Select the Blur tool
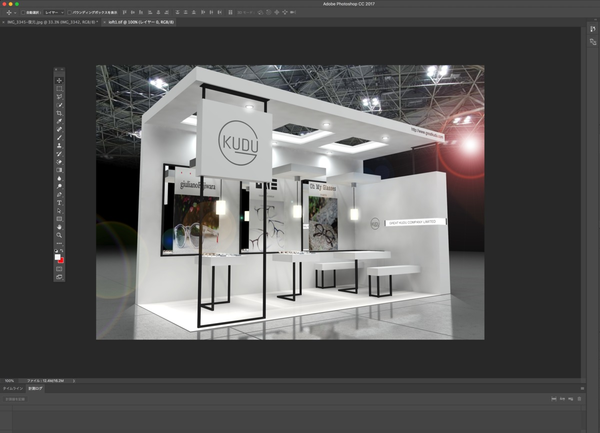 [x=59, y=178]
